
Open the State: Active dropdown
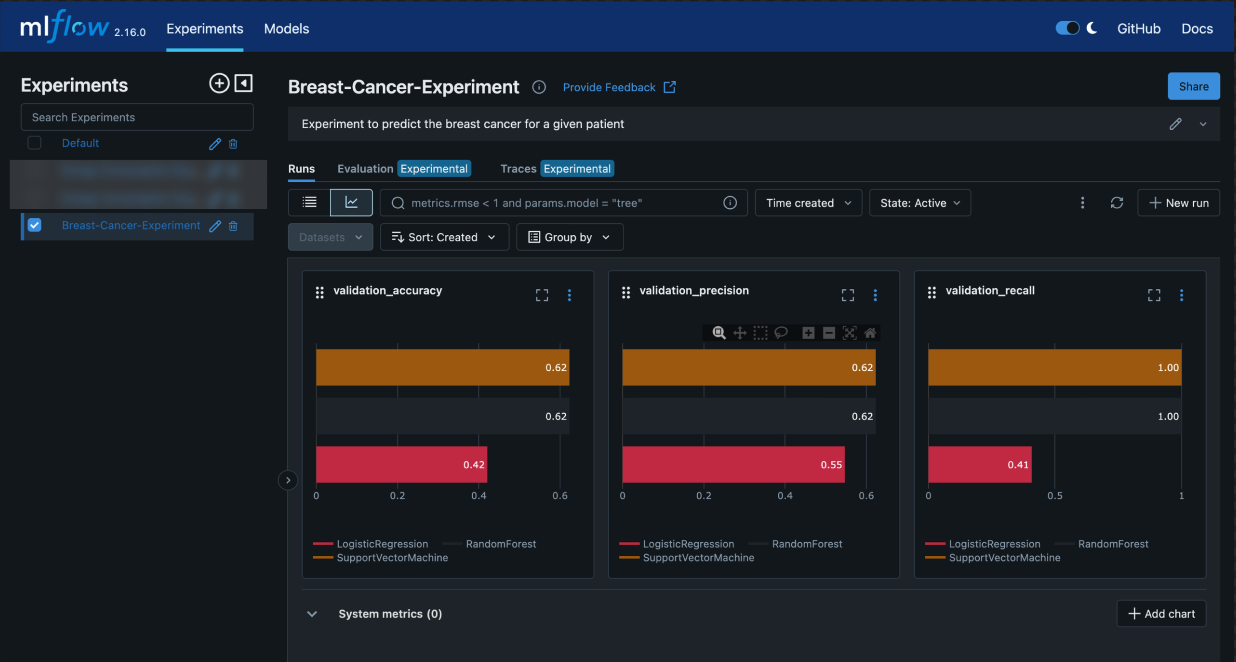click(919, 203)
